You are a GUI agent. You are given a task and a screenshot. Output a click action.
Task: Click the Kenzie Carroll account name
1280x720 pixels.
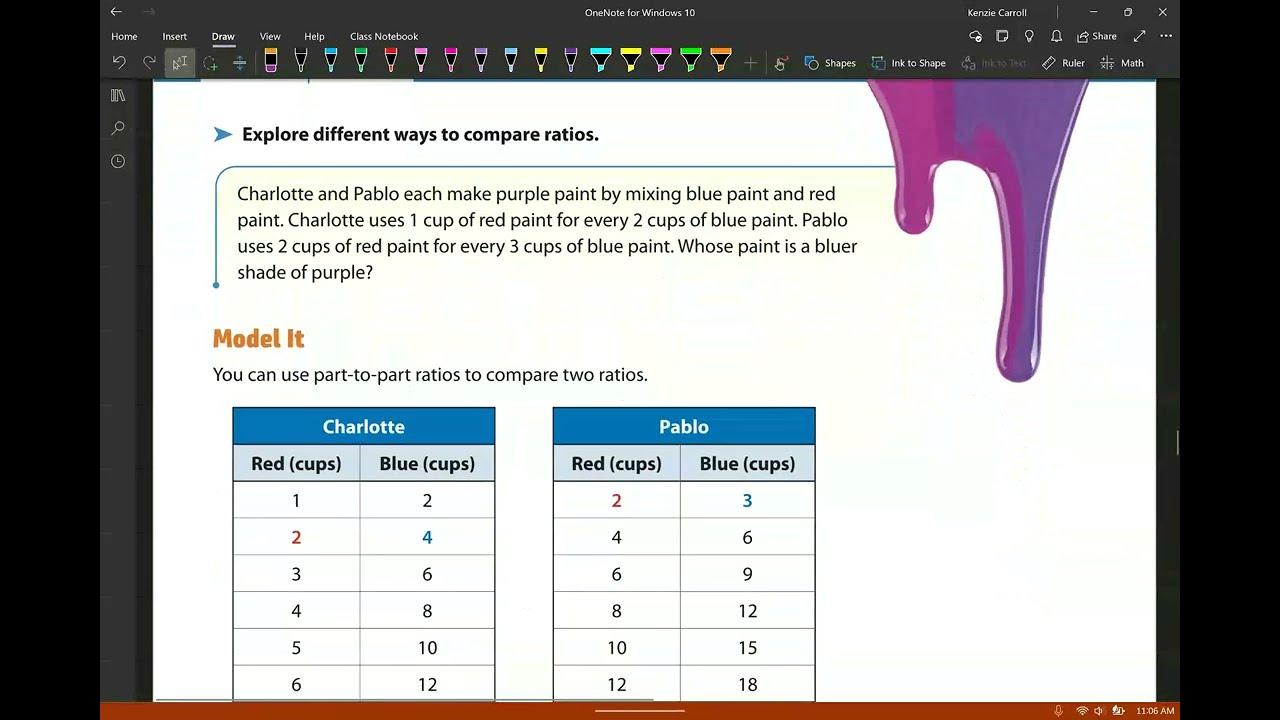(997, 13)
